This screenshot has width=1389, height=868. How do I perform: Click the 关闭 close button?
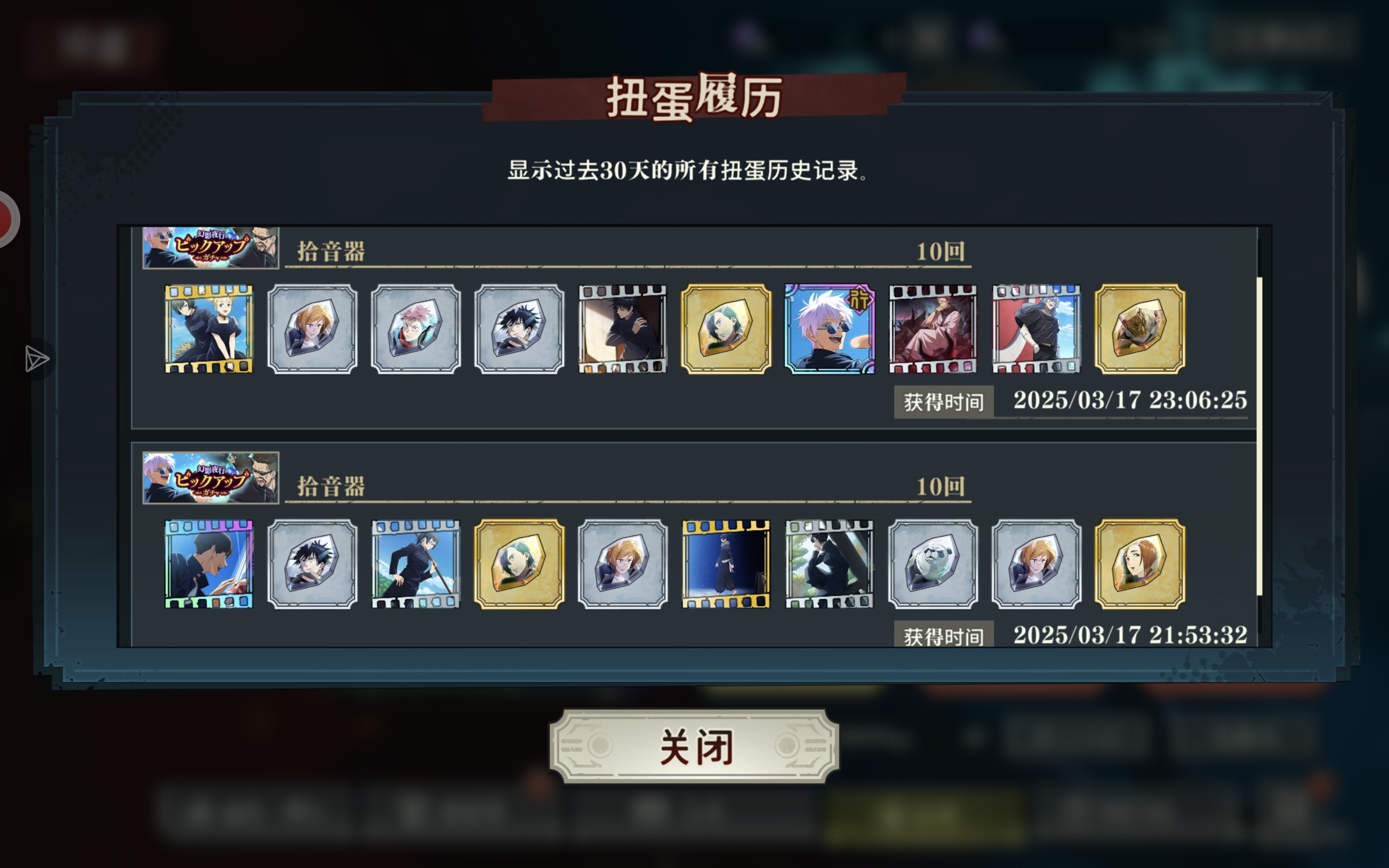tap(694, 747)
